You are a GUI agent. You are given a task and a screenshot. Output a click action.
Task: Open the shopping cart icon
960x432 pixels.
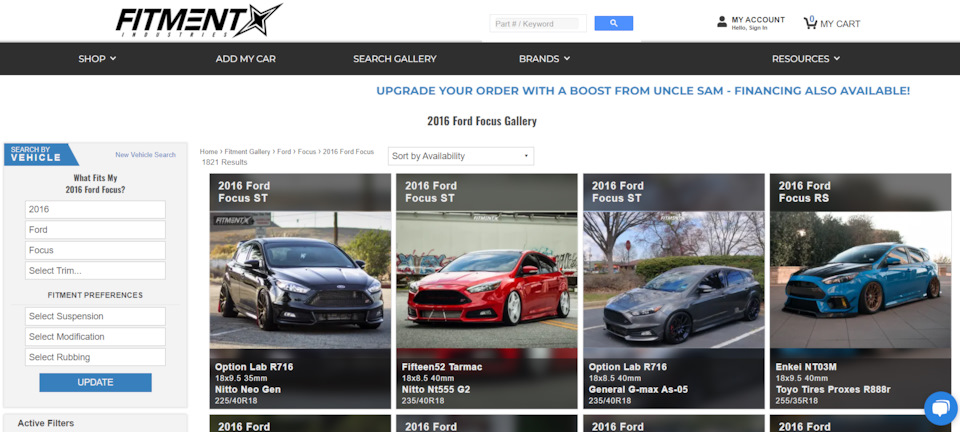coord(810,23)
